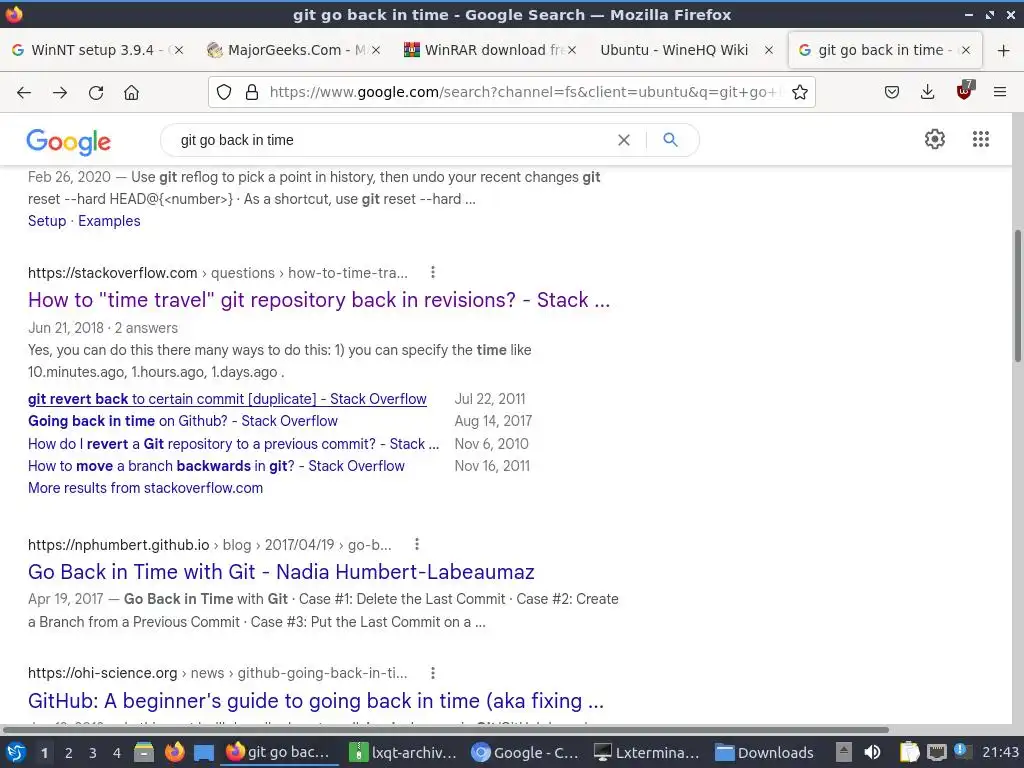
Task: Open more options for nphumbert.github.io result
Action: (417, 544)
